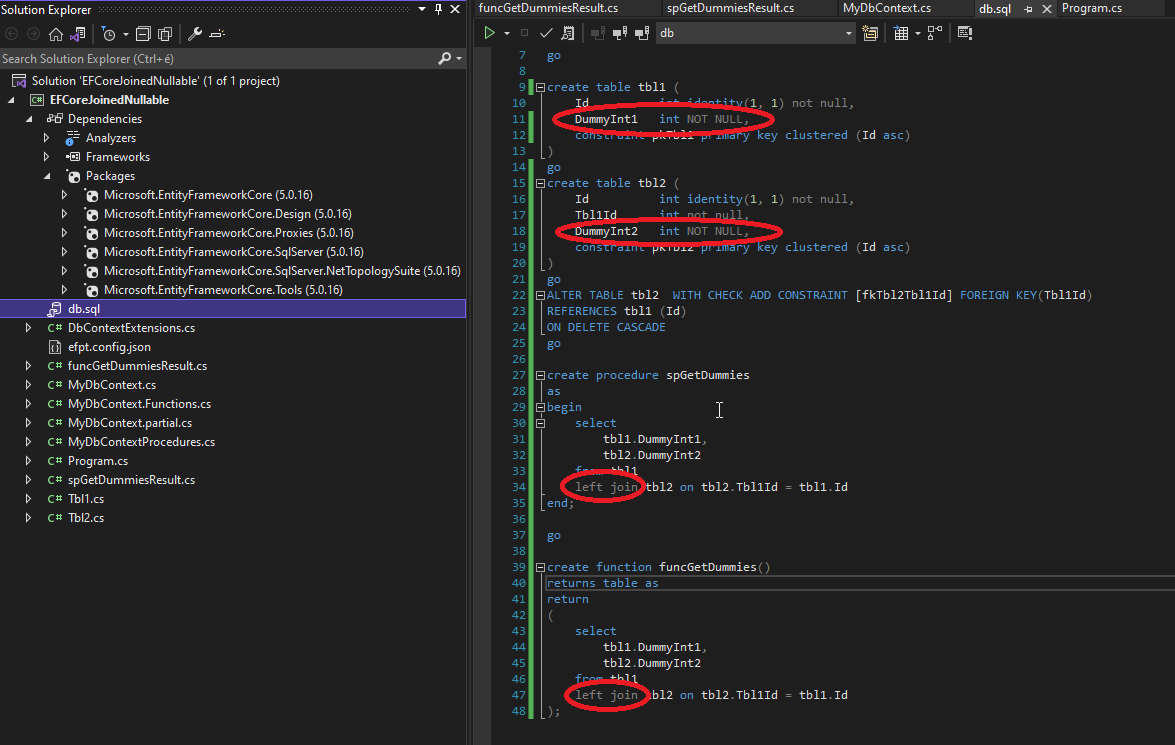Expand Microsoft.EntityFrameworkCore.SqlServer (5.0.16) package arrow
1175x745 pixels.
(x=64, y=252)
